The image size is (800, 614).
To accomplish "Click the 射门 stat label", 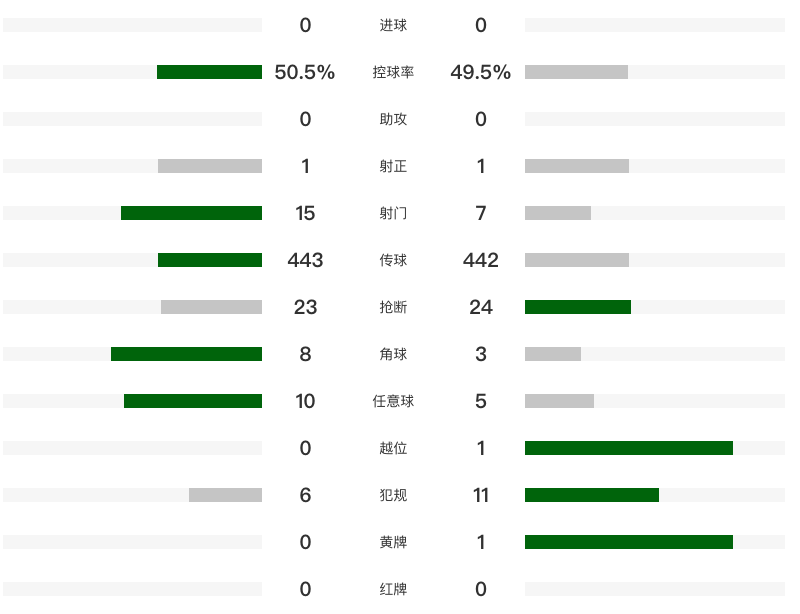I will (x=393, y=213).
